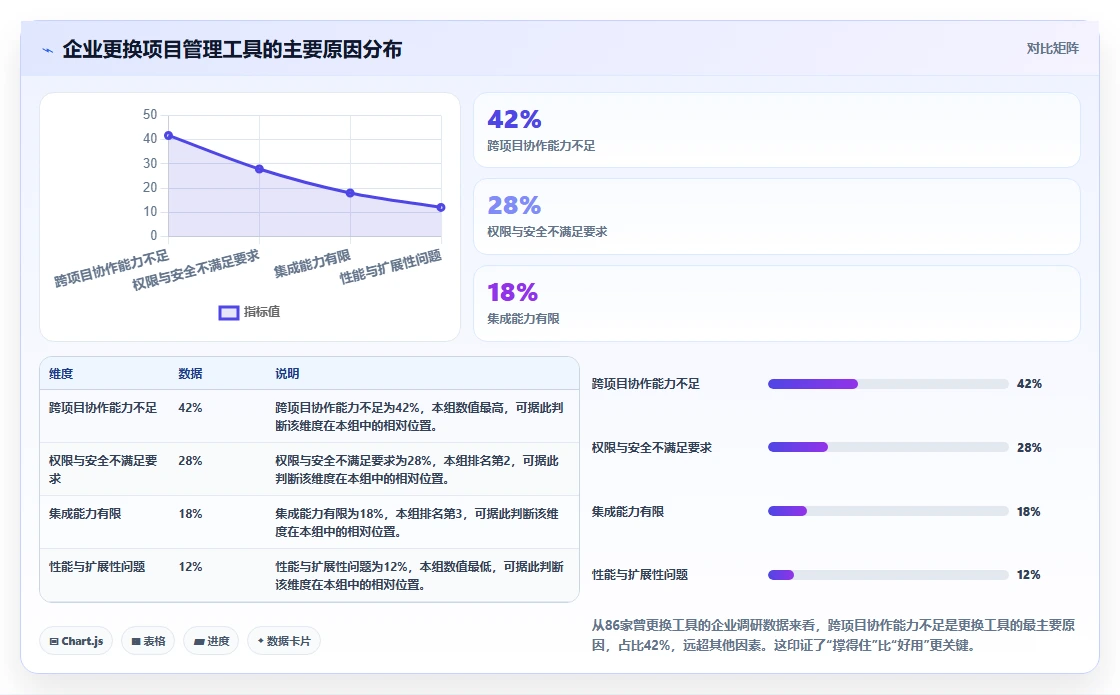
Task: Click the 维度 column header
Action: (61, 374)
